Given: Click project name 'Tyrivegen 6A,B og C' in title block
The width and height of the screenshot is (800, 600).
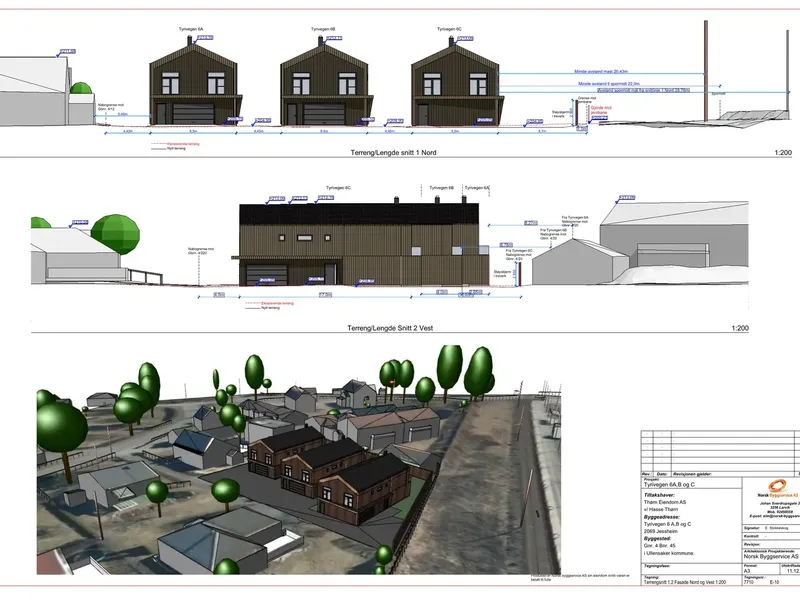Looking at the screenshot, I should pos(669,484).
